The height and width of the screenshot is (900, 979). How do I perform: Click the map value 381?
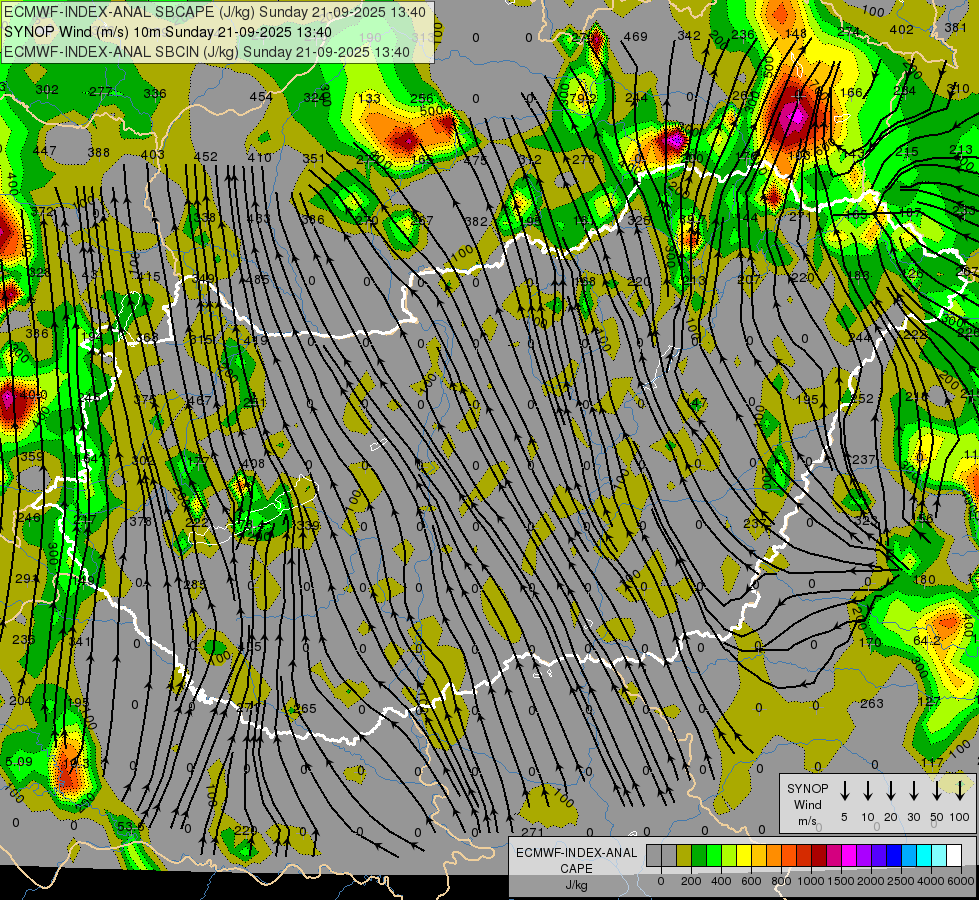pyautogui.click(x=956, y=27)
